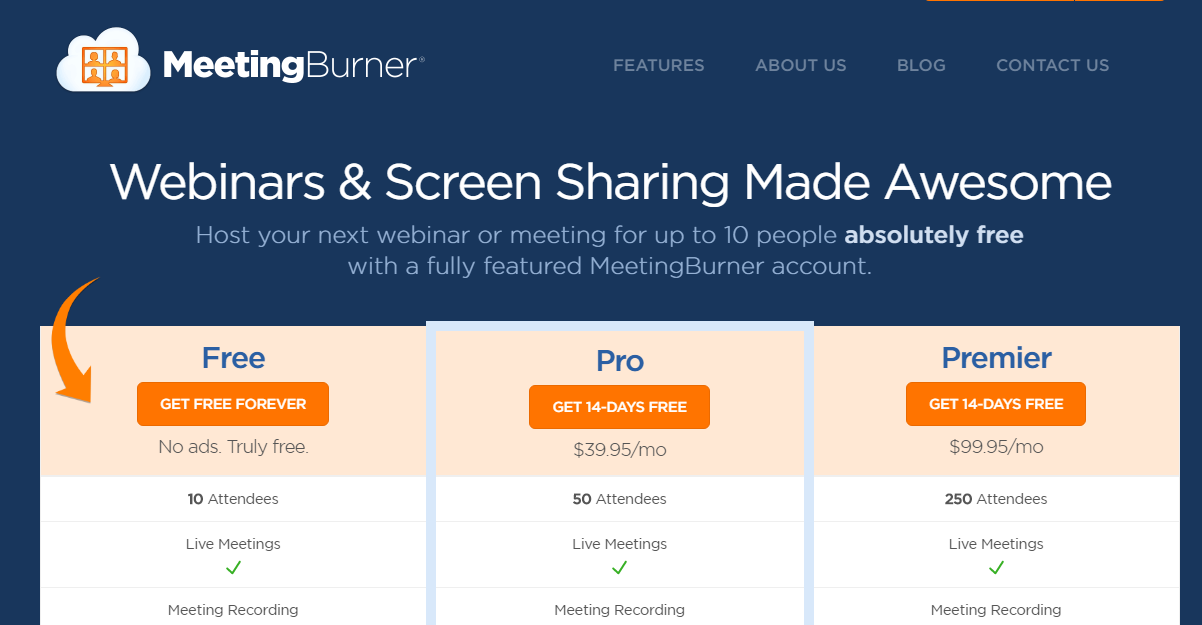Viewport: 1202px width, 625px height.
Task: Click 'Live Meetings' label in Pro column
Action: [x=620, y=544]
